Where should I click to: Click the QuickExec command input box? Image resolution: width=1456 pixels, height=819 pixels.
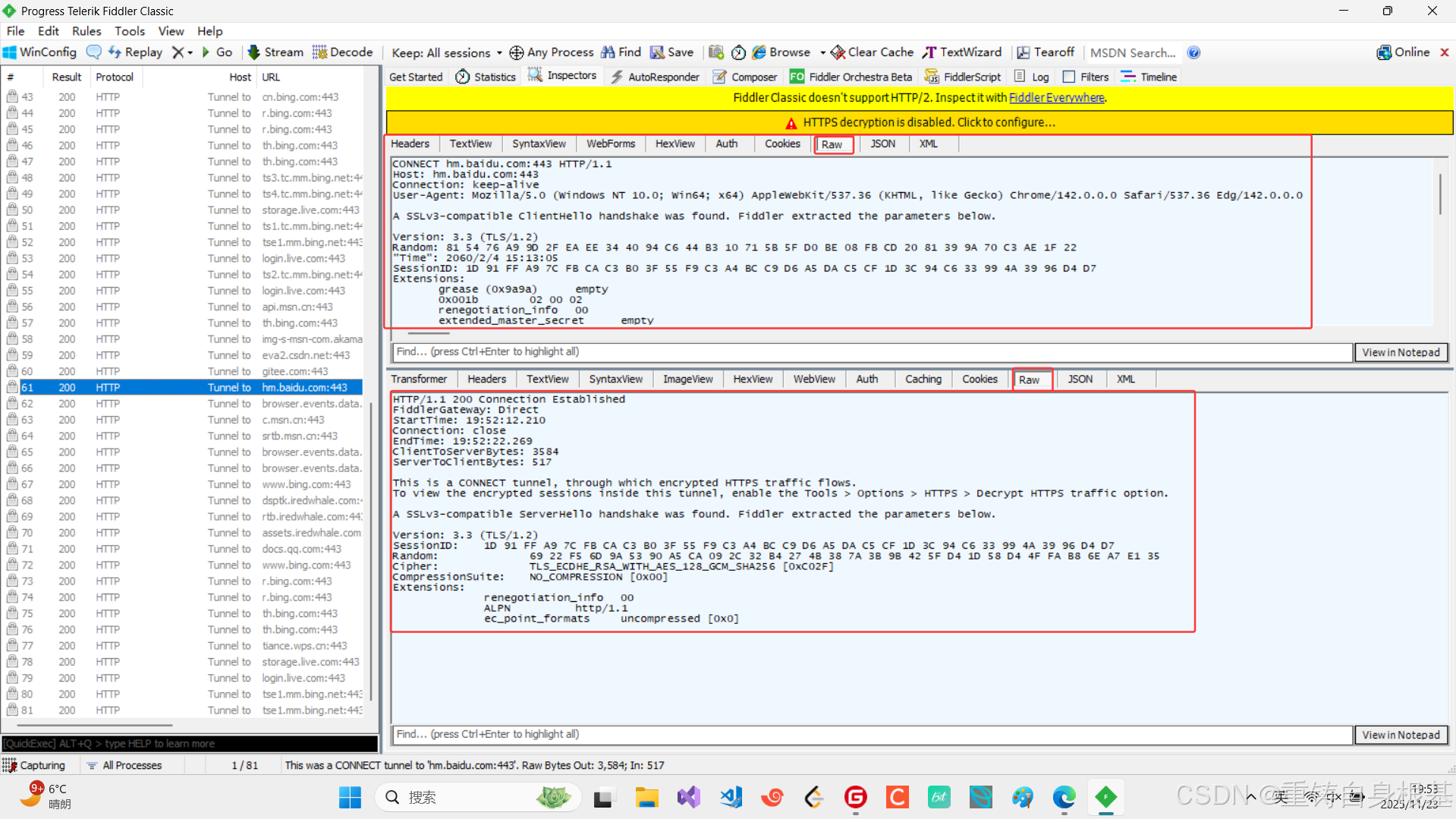[x=190, y=744]
